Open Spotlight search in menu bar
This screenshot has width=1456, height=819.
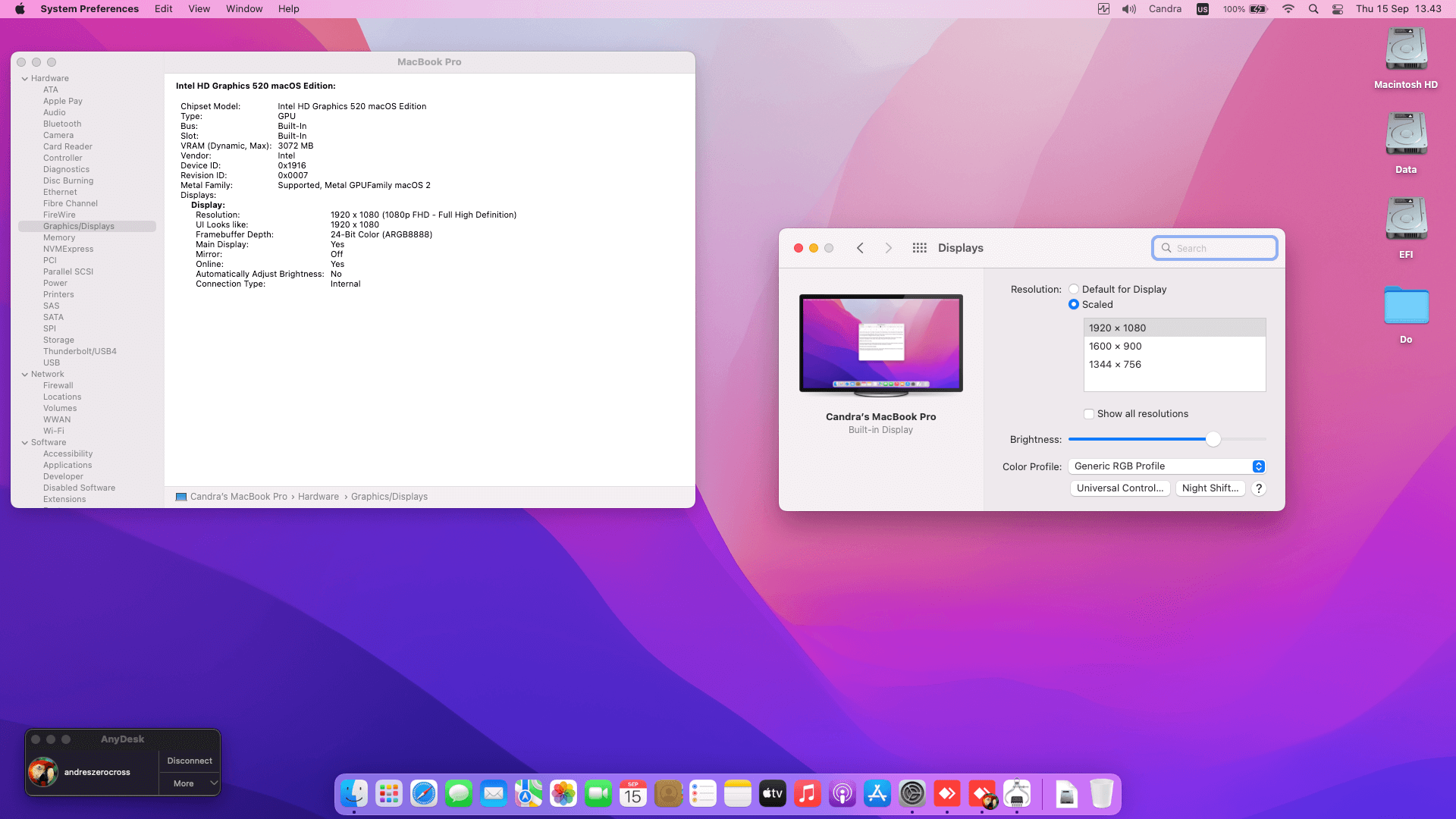[x=1313, y=9]
